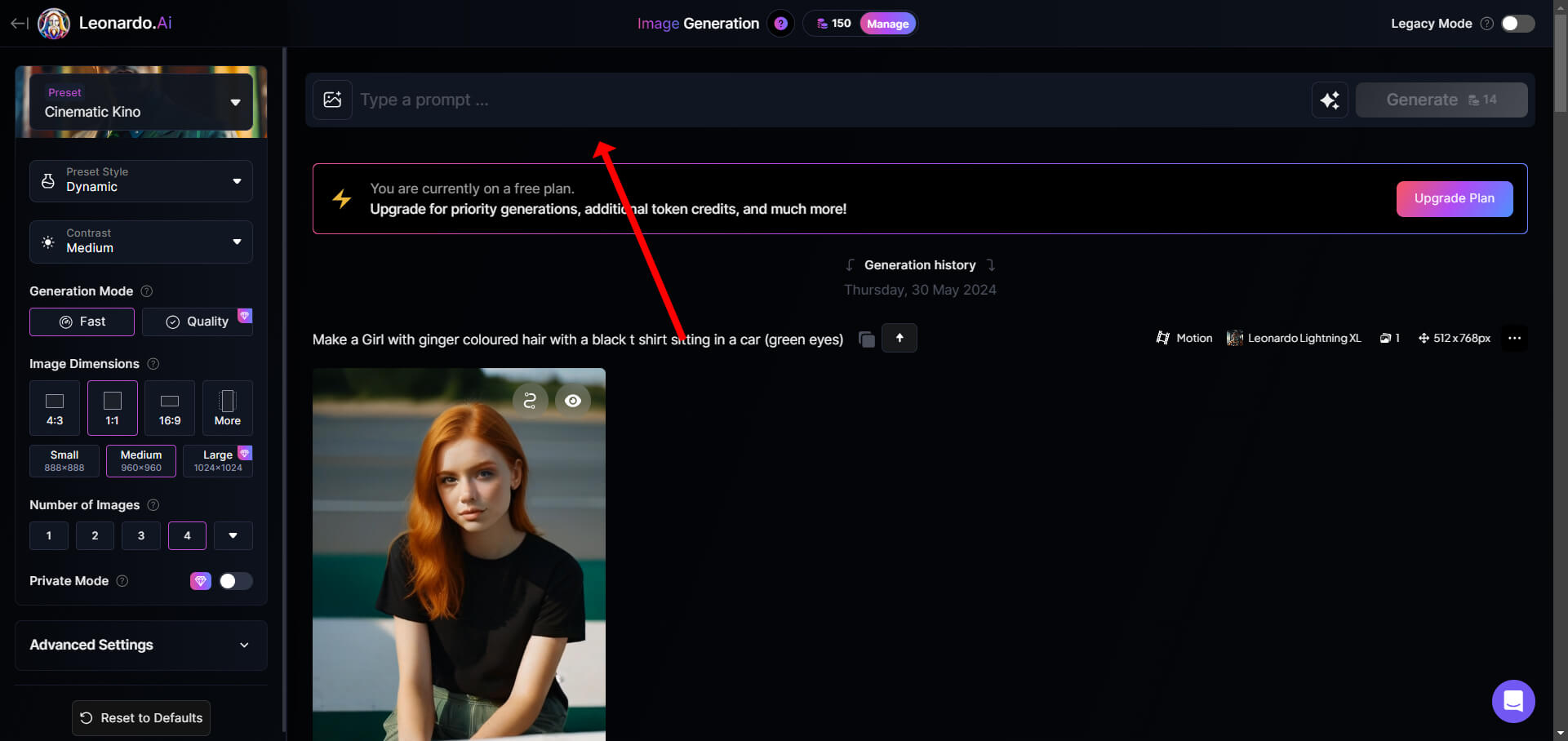Select Large 1024×1024 size
Image resolution: width=1568 pixels, height=741 pixels.
click(218, 461)
